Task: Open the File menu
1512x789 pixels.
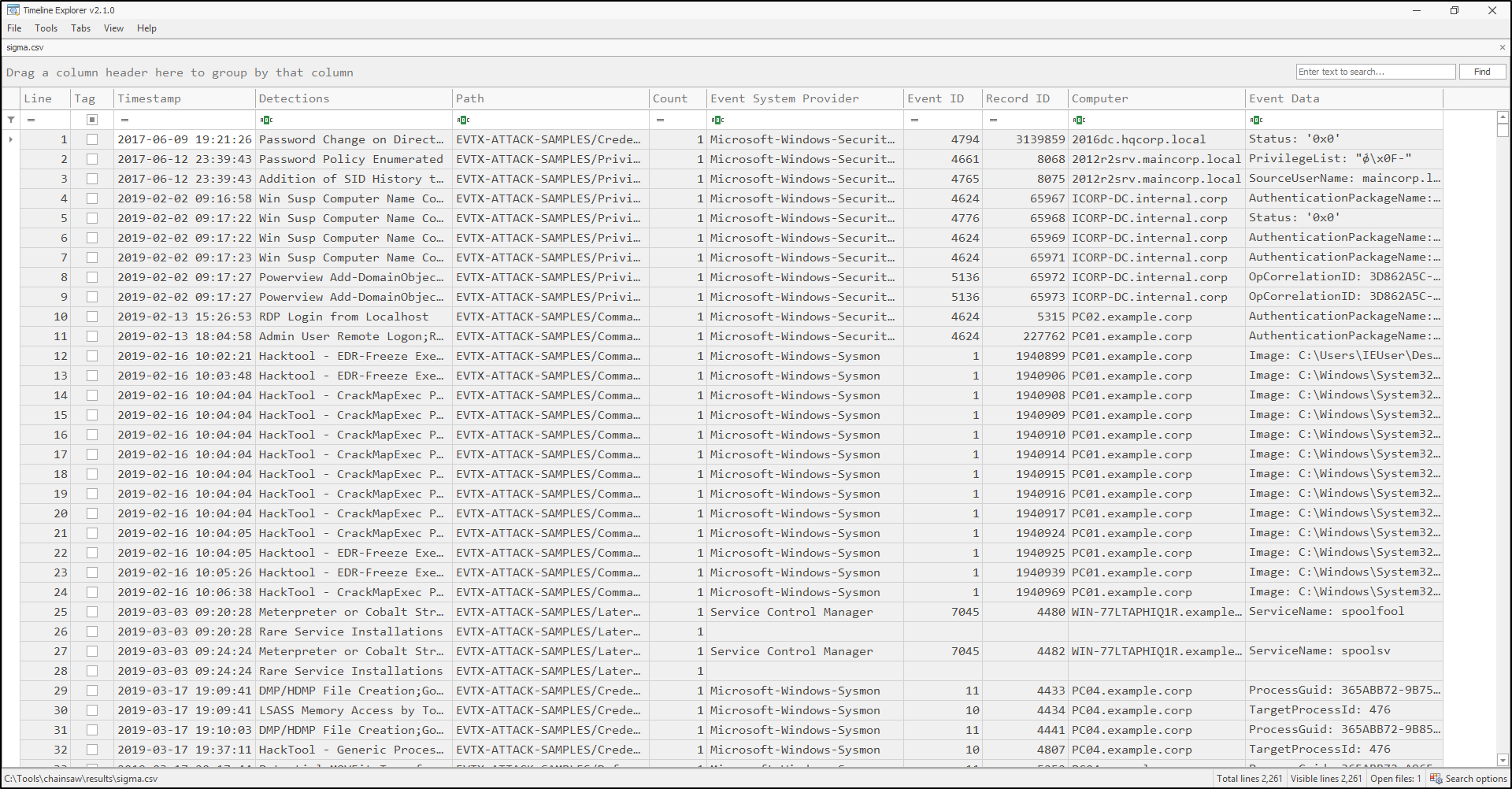Action: point(14,28)
